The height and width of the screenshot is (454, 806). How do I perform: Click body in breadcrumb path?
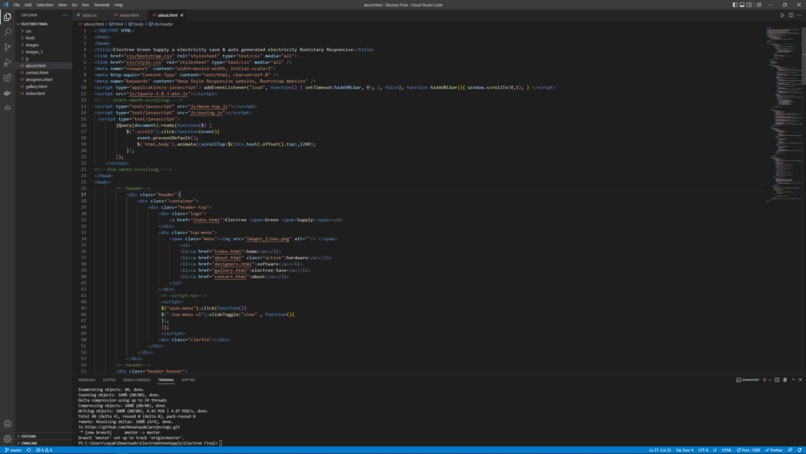pyautogui.click(x=136, y=24)
